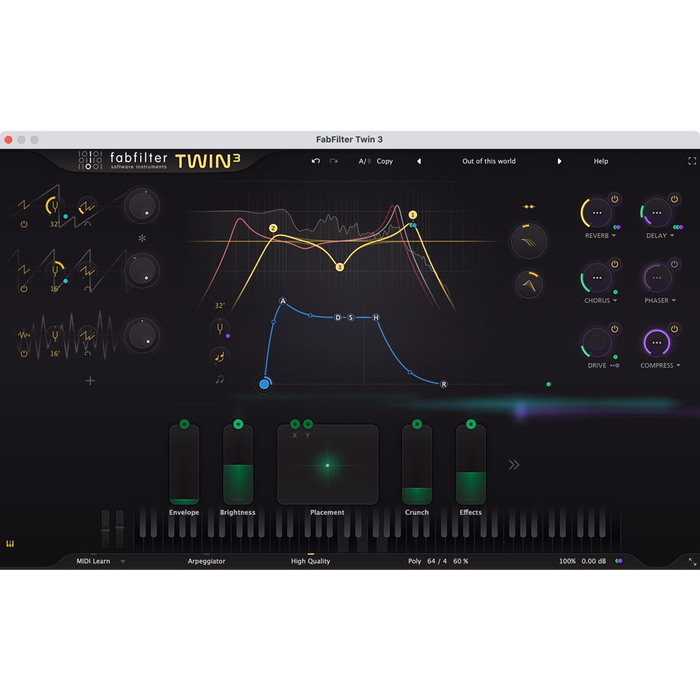Copy the current A/B state
700x700 pixels.
click(384, 161)
